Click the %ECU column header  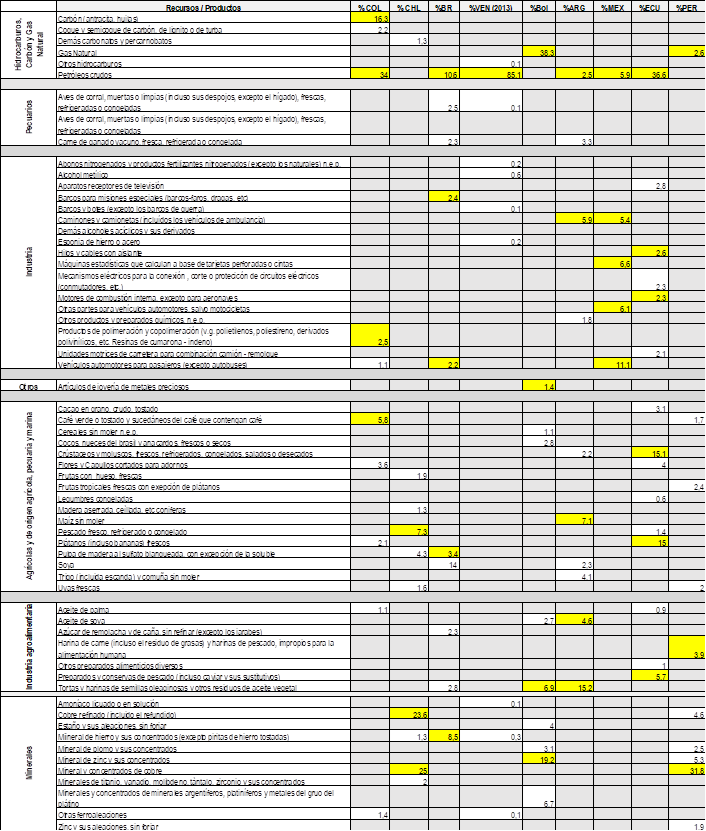pyautogui.click(x=649, y=8)
